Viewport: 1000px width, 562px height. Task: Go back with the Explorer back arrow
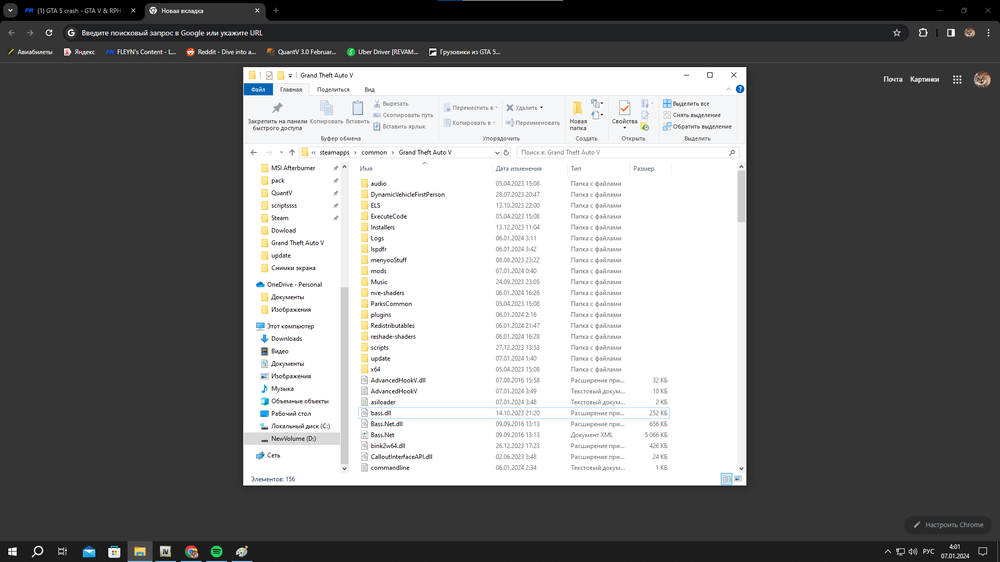tap(254, 152)
